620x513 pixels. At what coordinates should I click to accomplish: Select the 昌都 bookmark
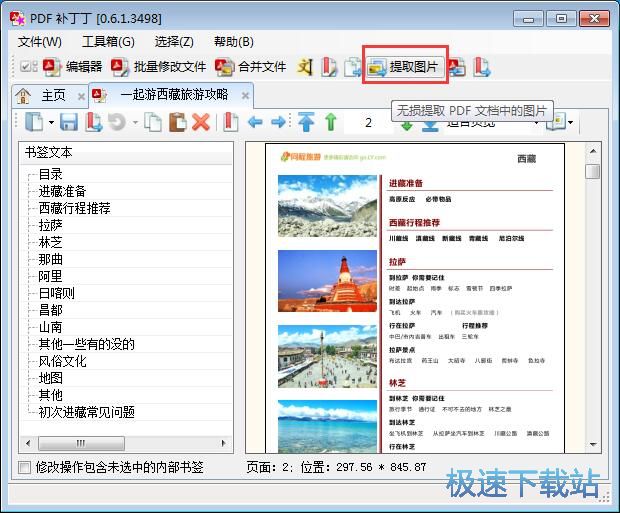[x=51, y=310]
